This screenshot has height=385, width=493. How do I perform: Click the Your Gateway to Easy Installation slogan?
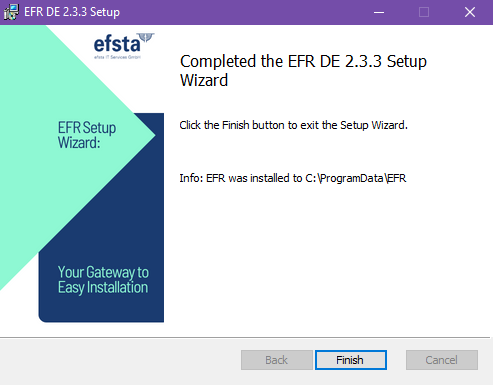click(103, 280)
